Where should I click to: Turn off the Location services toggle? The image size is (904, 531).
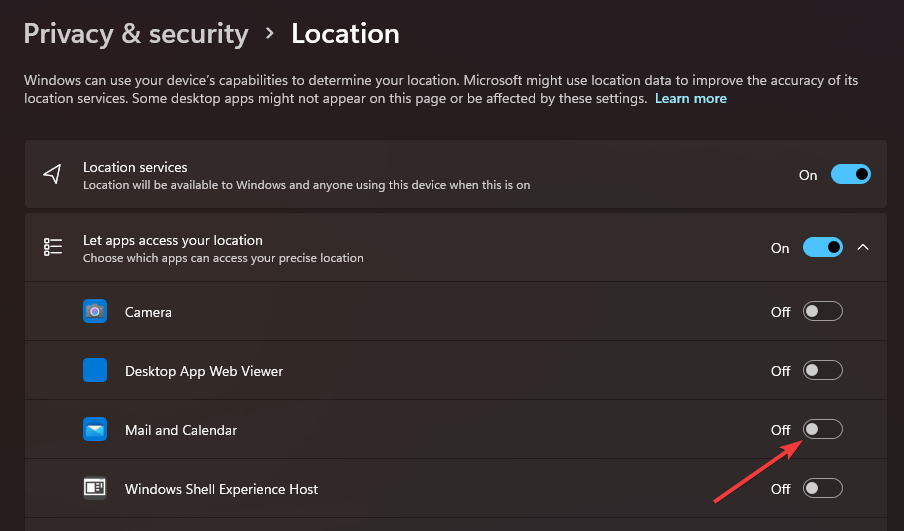(851, 175)
